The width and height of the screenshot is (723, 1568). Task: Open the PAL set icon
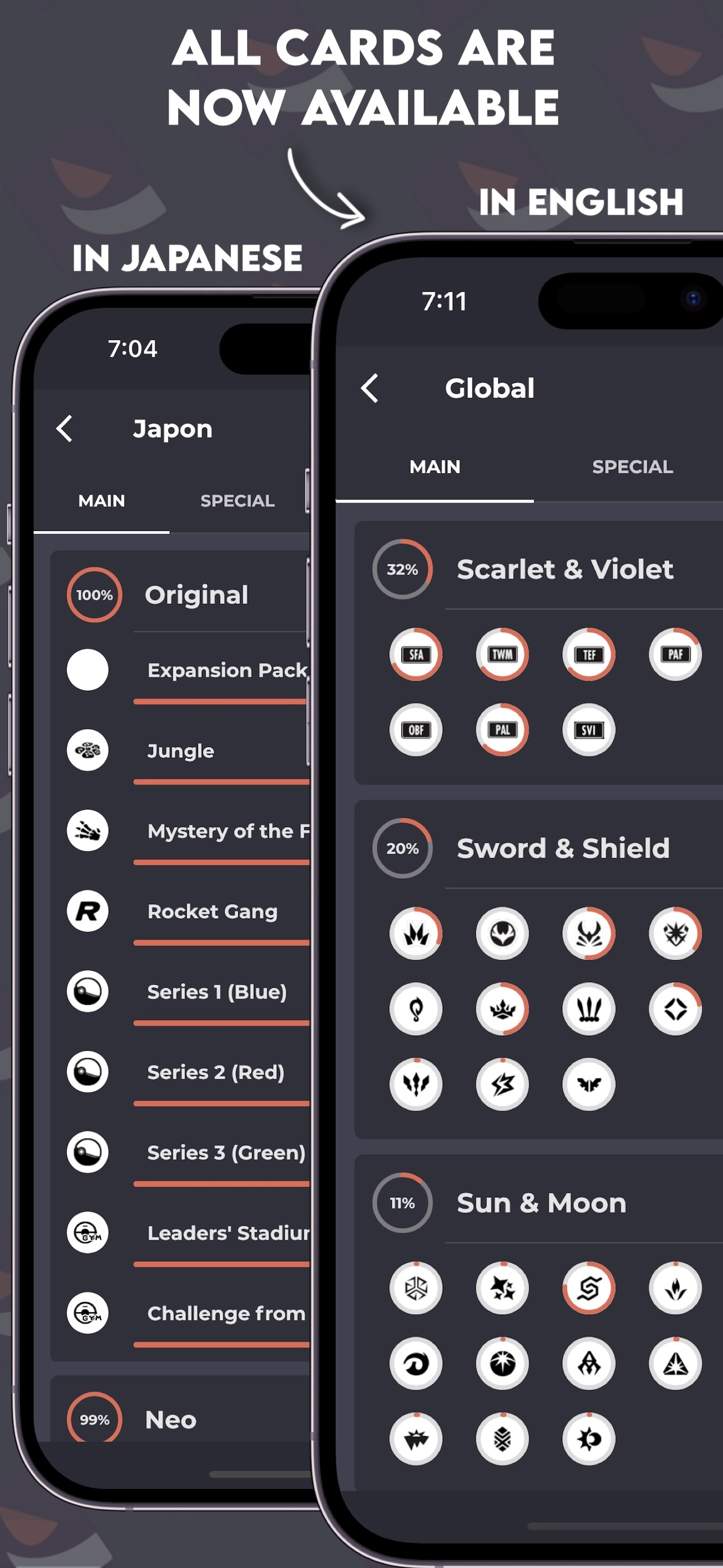503,730
